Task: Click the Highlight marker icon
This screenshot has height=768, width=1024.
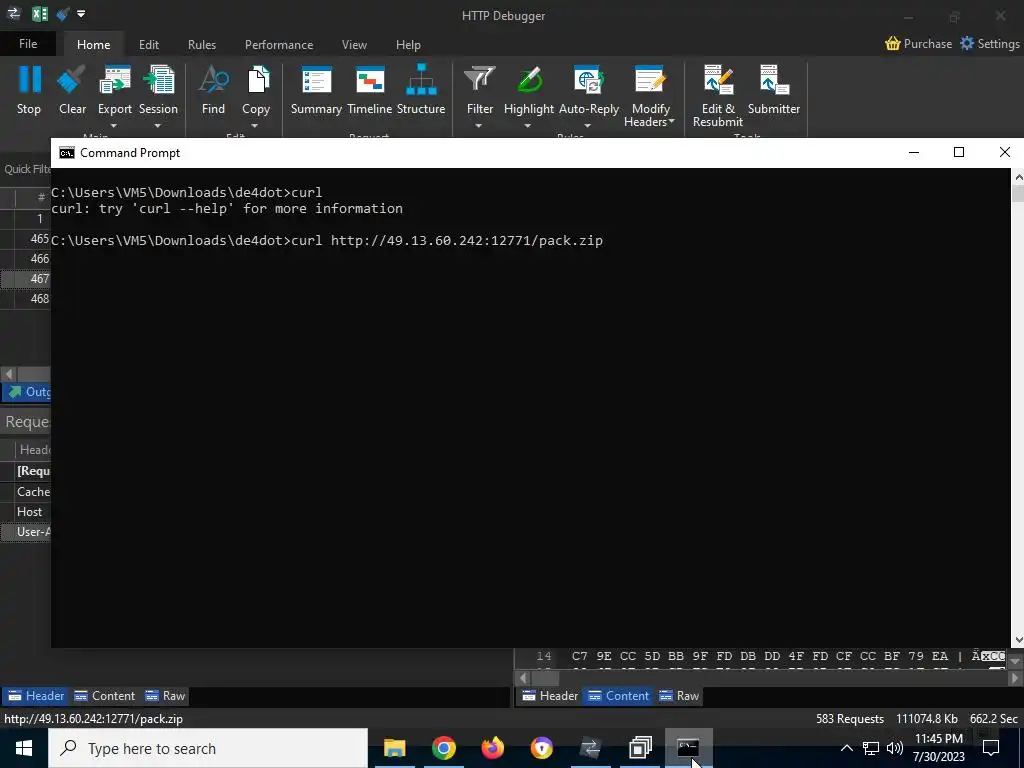Action: click(529, 80)
